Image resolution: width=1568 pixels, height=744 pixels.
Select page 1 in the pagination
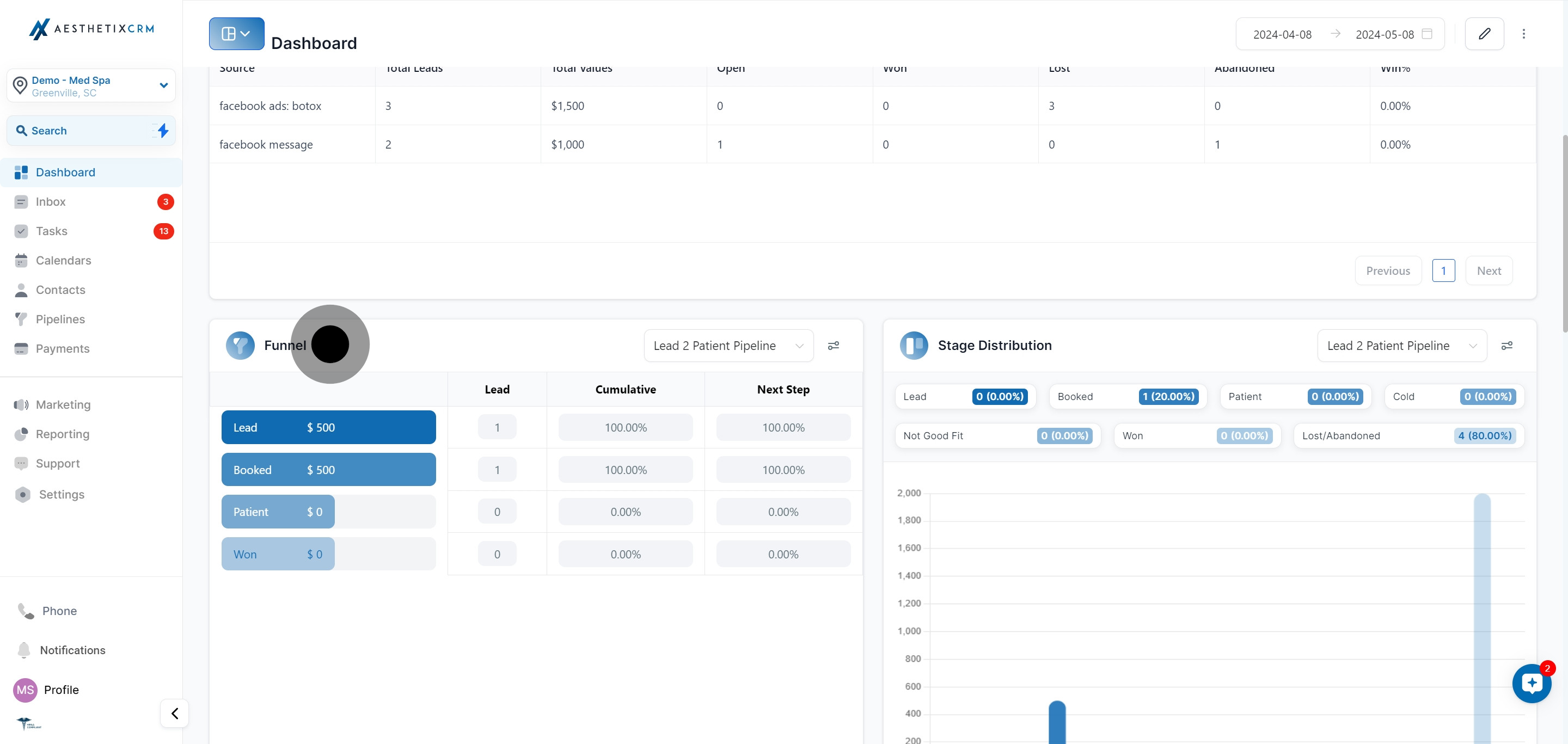(1443, 270)
